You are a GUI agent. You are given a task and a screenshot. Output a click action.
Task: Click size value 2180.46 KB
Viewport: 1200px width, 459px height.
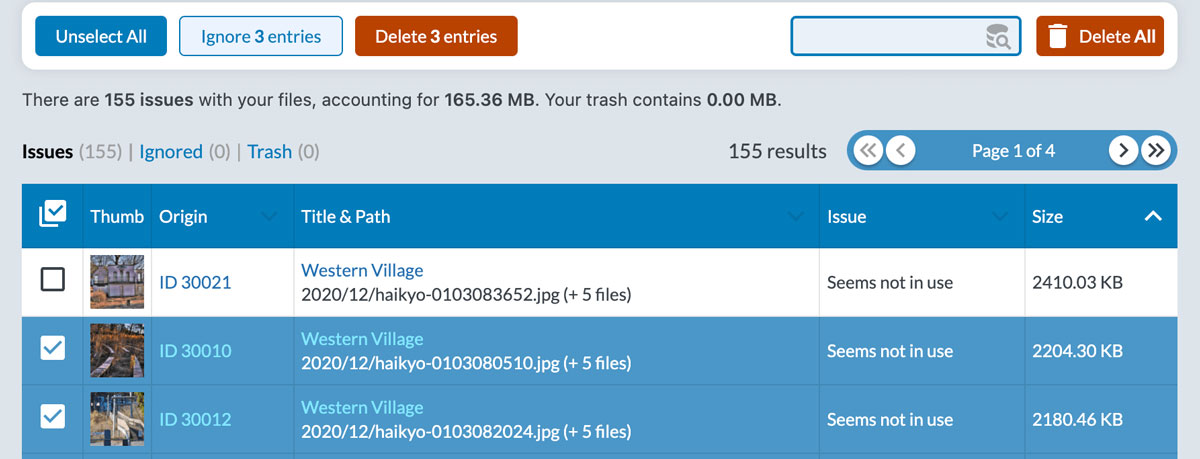point(1077,419)
